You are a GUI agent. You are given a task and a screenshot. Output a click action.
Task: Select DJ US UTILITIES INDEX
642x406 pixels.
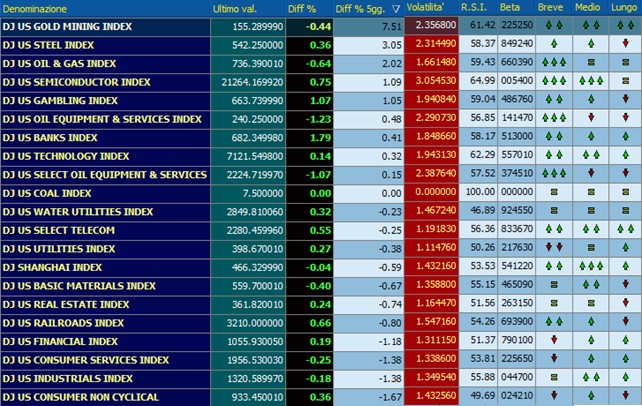click(59, 249)
